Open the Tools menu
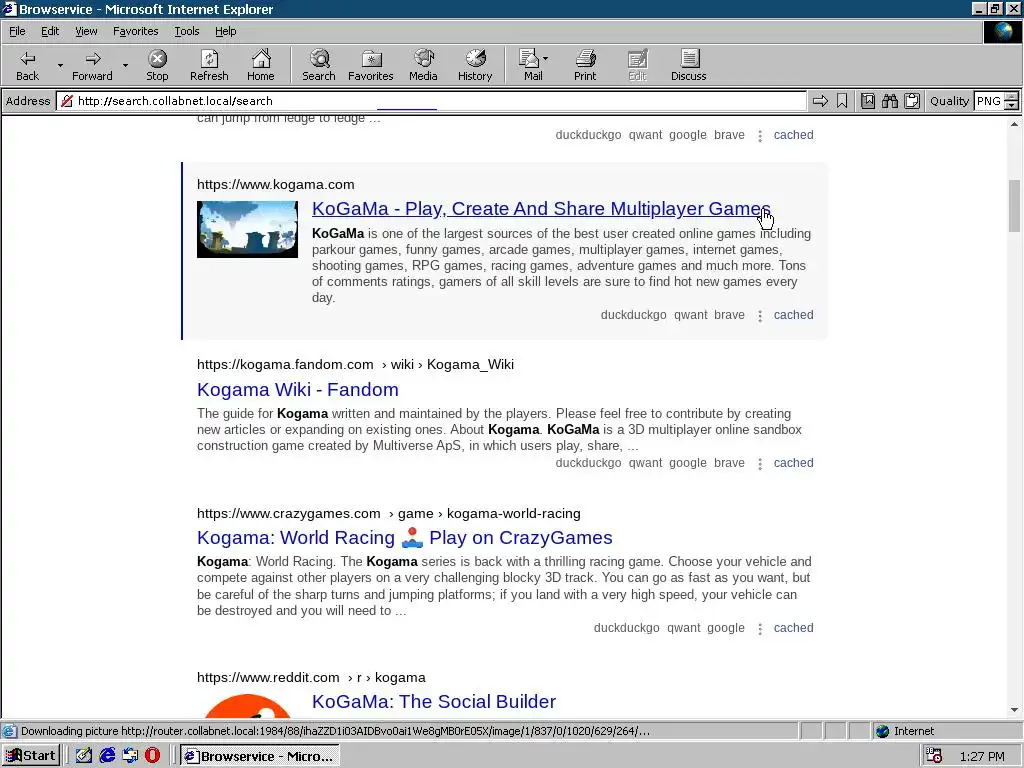The height and width of the screenshot is (768, 1024). point(186,31)
